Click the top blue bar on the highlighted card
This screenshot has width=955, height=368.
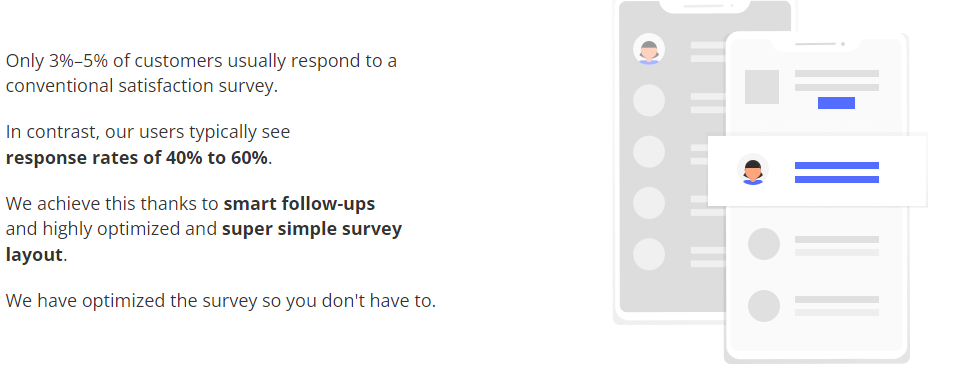pos(837,166)
